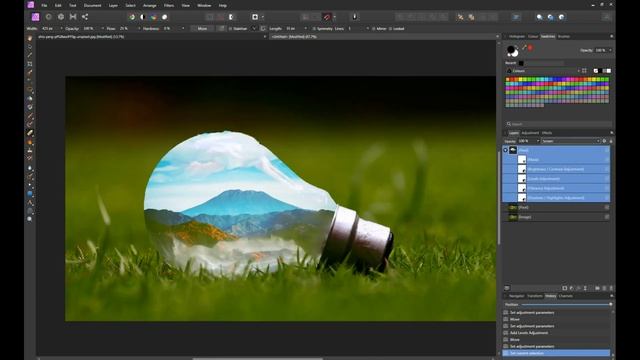The height and width of the screenshot is (360, 640).
Task: Open the brush Hardness dropdown arrow
Action: tap(182, 29)
